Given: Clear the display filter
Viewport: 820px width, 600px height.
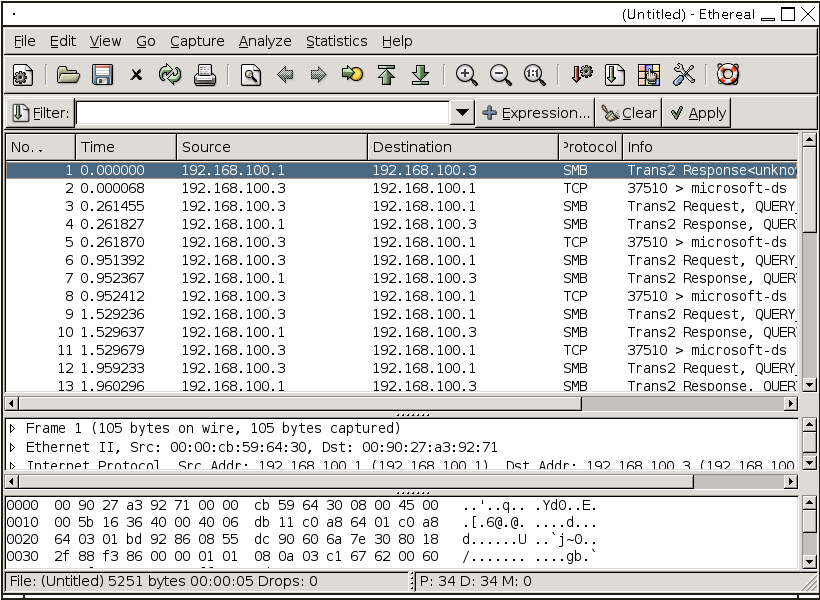Looking at the screenshot, I should click(x=629, y=113).
